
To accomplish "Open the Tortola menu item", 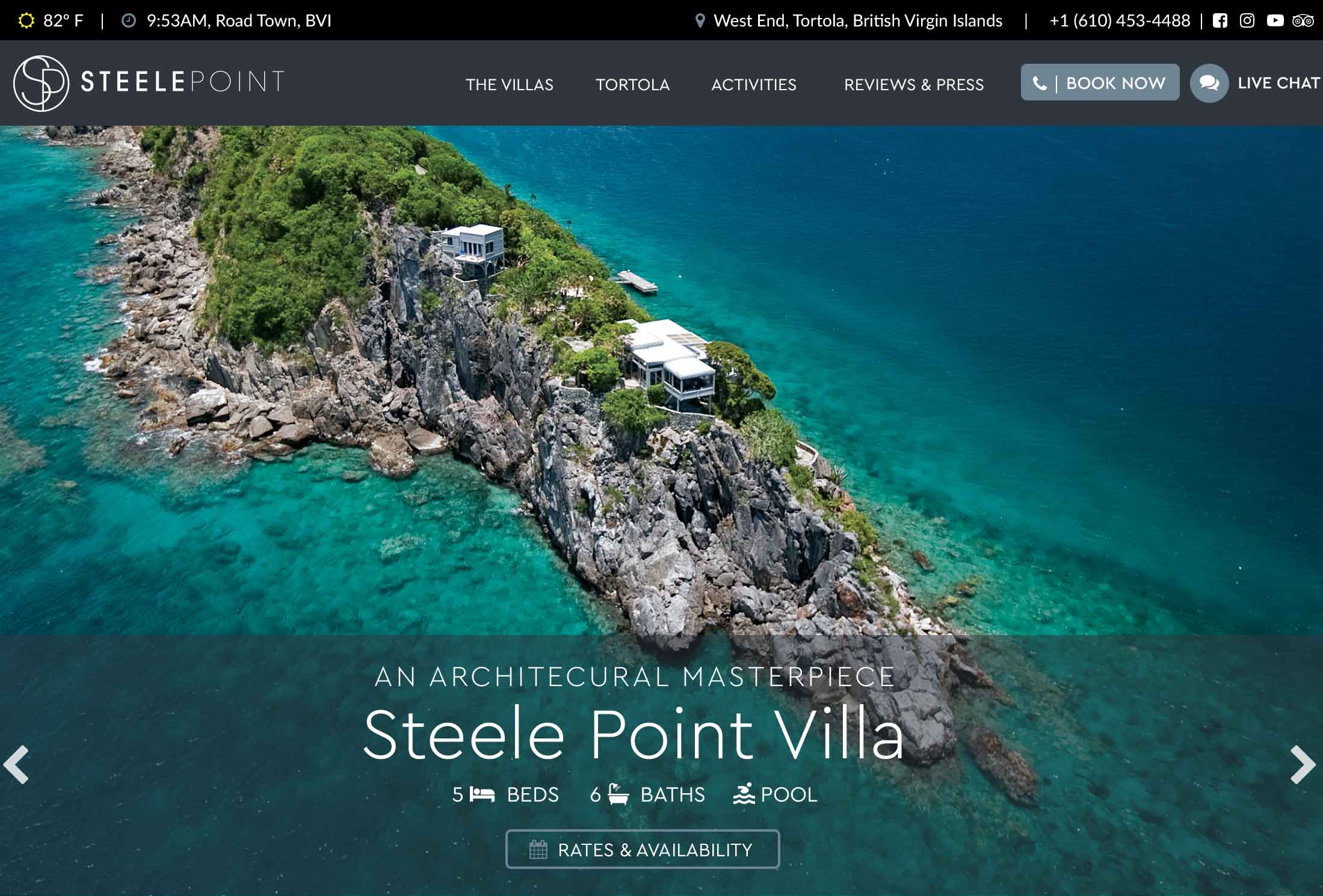I will click(632, 85).
